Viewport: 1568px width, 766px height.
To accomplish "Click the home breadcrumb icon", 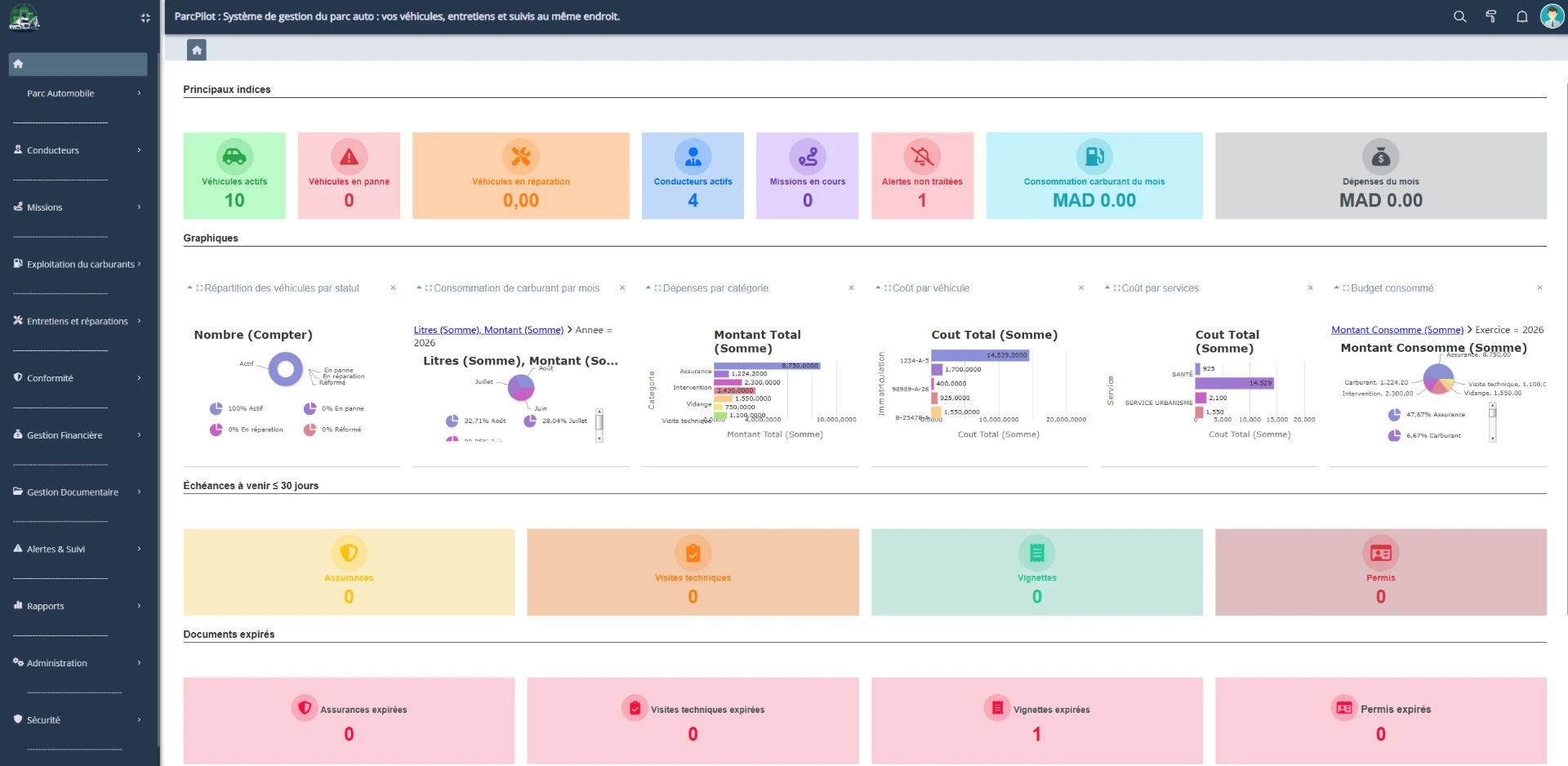I will [197, 50].
